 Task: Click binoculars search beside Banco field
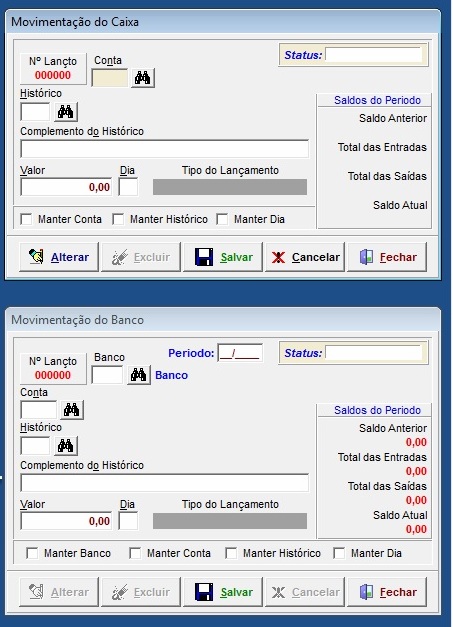[139, 375]
